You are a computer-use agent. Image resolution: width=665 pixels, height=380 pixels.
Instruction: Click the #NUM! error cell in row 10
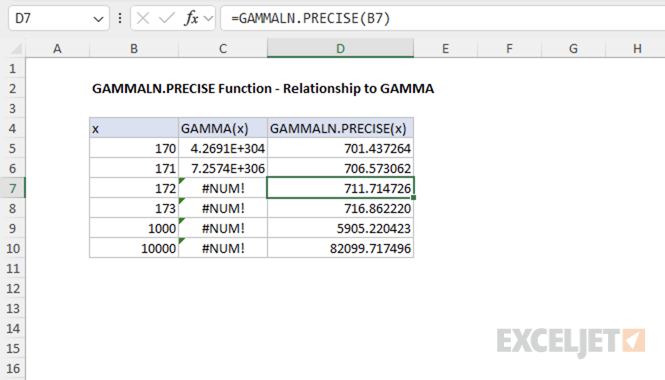223,248
